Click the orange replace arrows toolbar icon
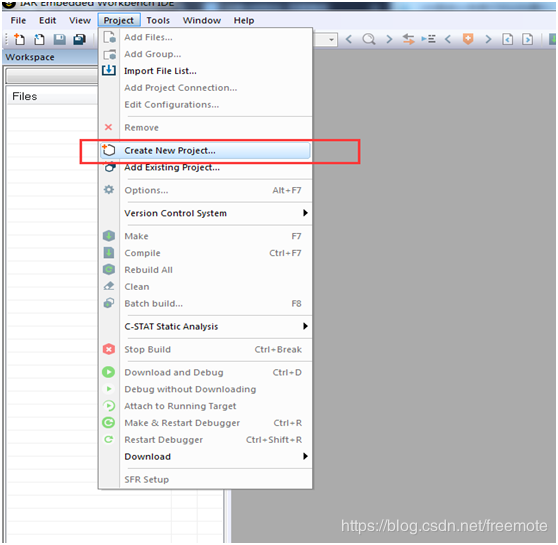The width and height of the screenshot is (558, 545). [x=409, y=39]
